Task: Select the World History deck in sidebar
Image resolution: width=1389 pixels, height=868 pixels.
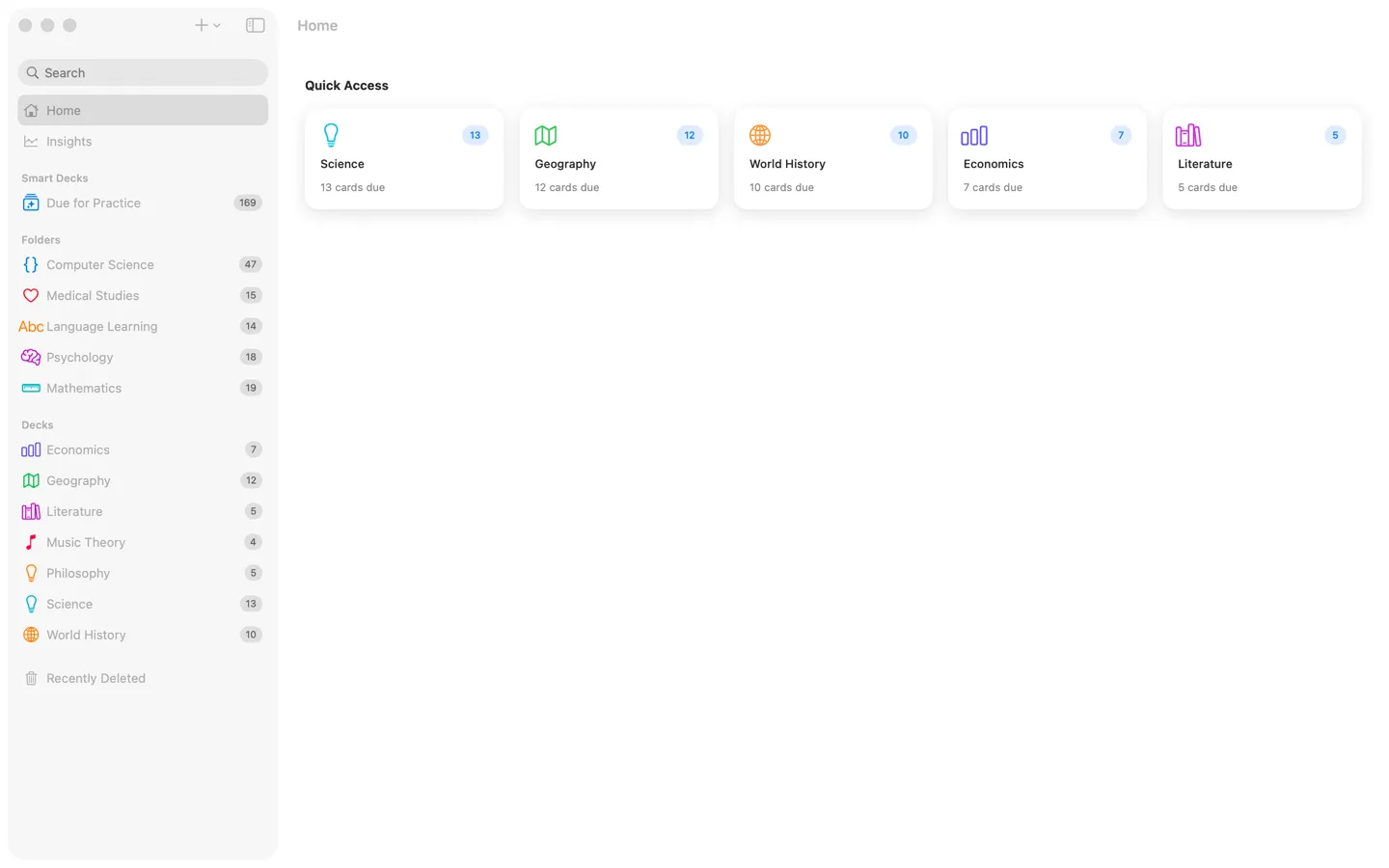Action: (x=143, y=635)
